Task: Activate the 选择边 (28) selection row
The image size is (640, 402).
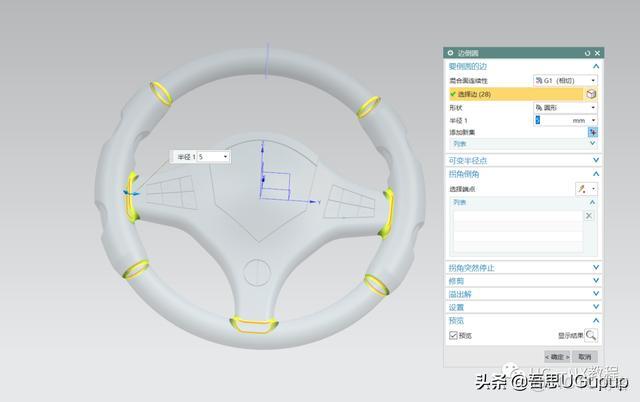Action: (516, 94)
